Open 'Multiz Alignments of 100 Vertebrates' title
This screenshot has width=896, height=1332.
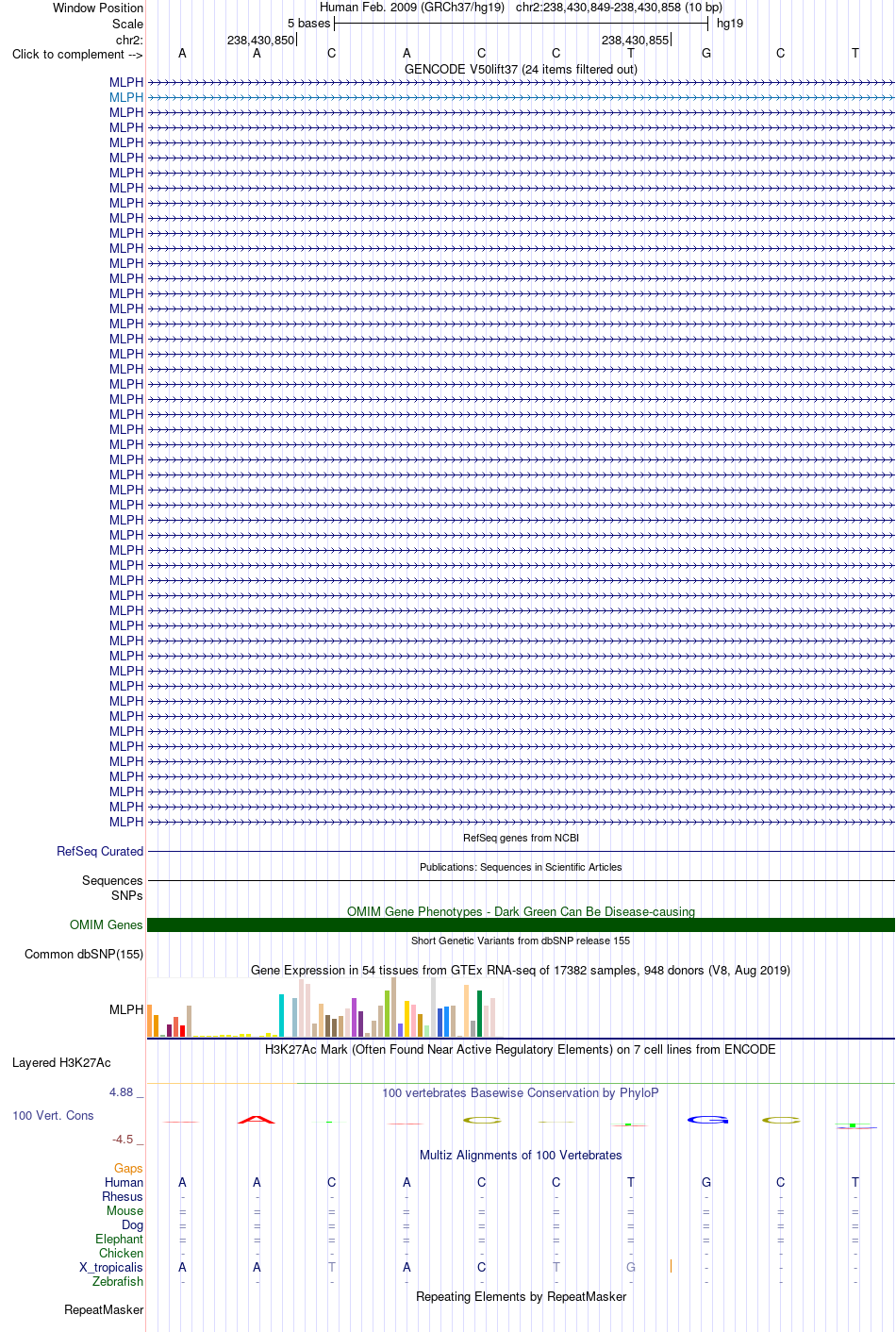521,1155
